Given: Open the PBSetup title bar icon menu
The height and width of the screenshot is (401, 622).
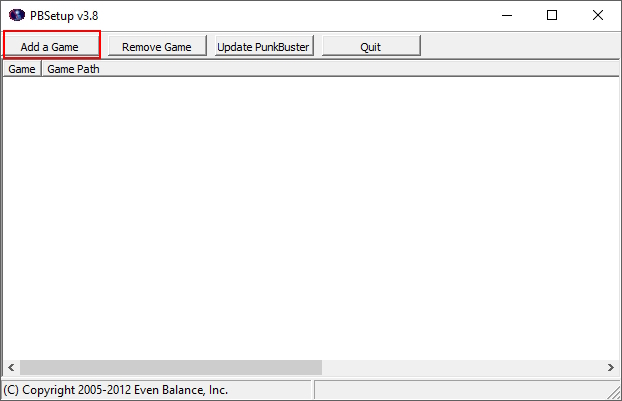Looking at the screenshot, I should [17, 15].
